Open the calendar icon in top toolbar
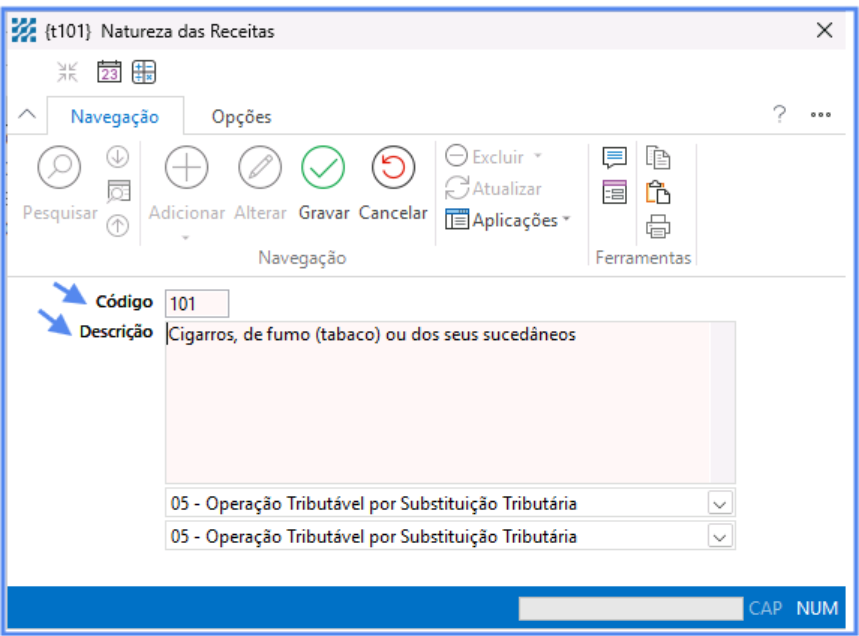Screen dimensions: 859x636 (x=109, y=72)
